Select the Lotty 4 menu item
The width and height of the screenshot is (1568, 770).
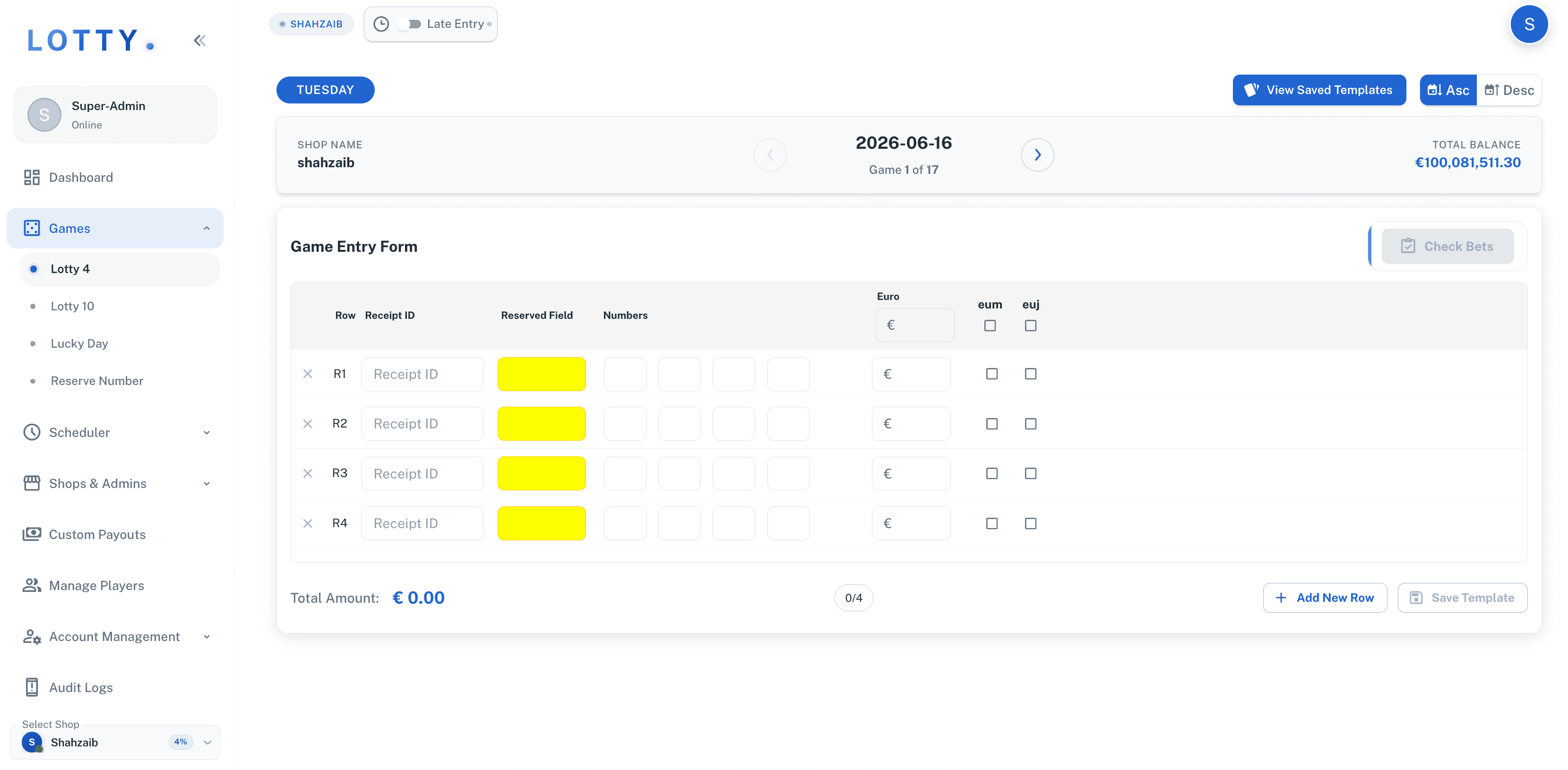[120, 269]
